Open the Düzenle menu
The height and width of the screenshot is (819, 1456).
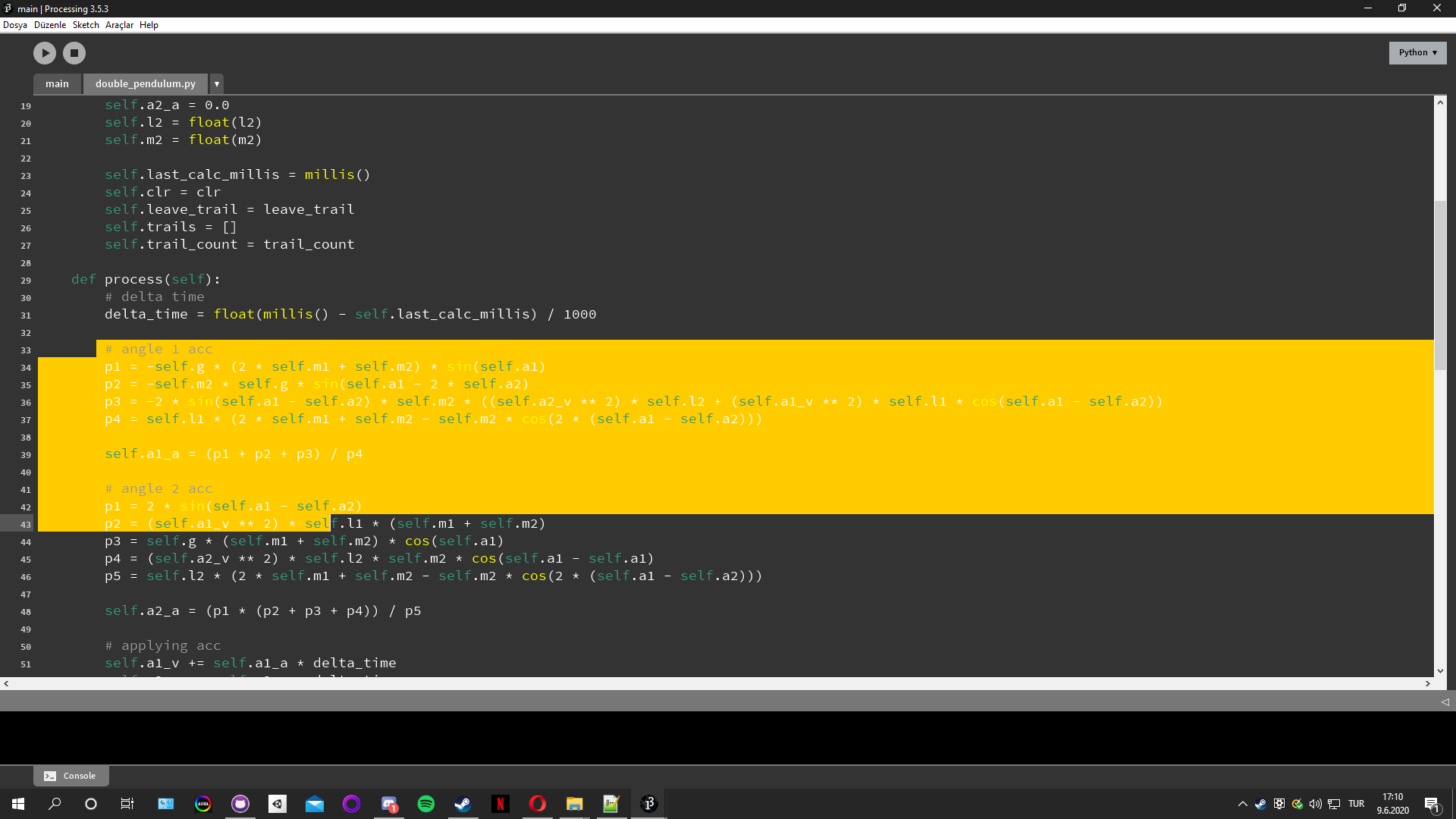pos(50,25)
